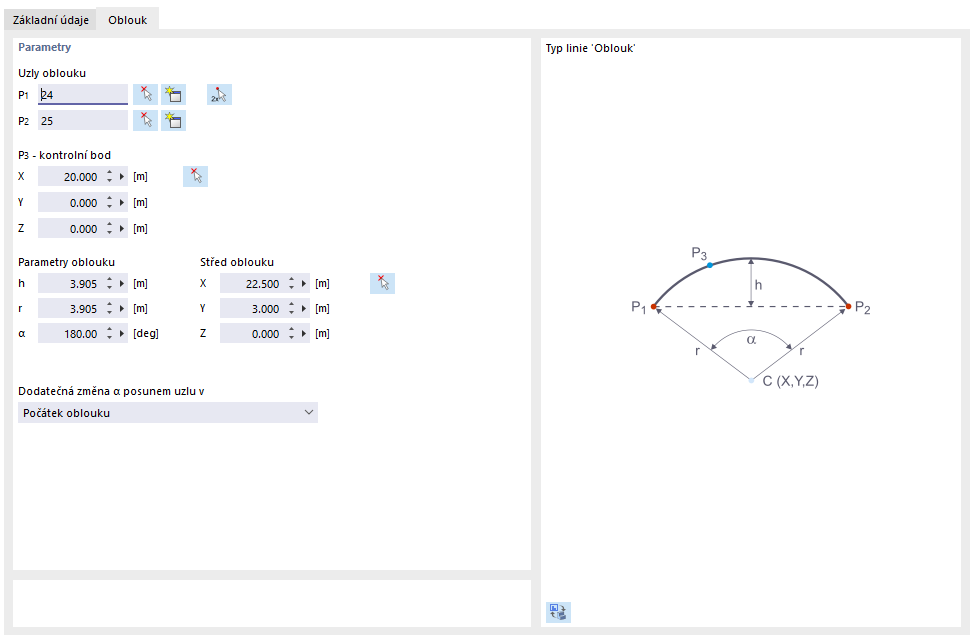
Task: Click the 2x multi-select nodes icon
Action: tap(219, 95)
